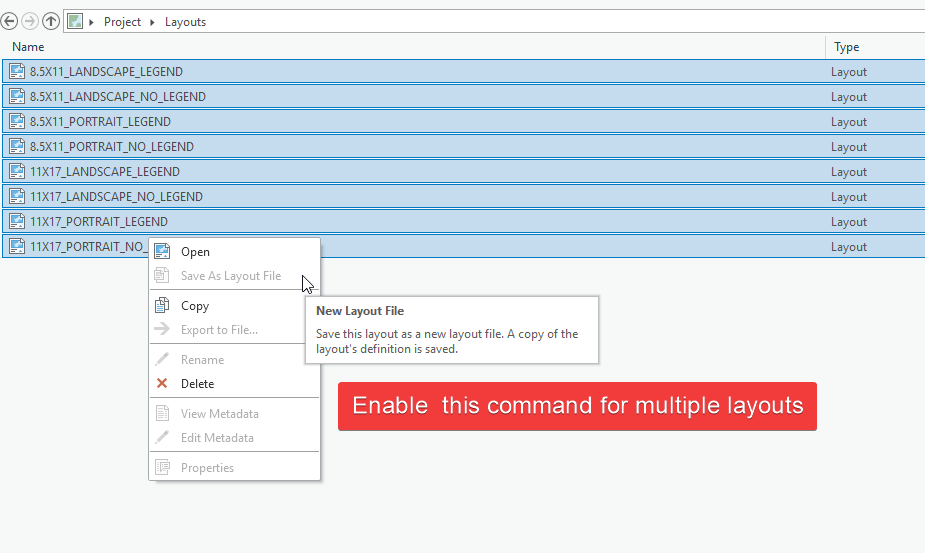The height and width of the screenshot is (553, 925).
Task: Select 8.5X11_LANDSCAPE_NO_LEGEND layout name
Action: click(x=117, y=96)
